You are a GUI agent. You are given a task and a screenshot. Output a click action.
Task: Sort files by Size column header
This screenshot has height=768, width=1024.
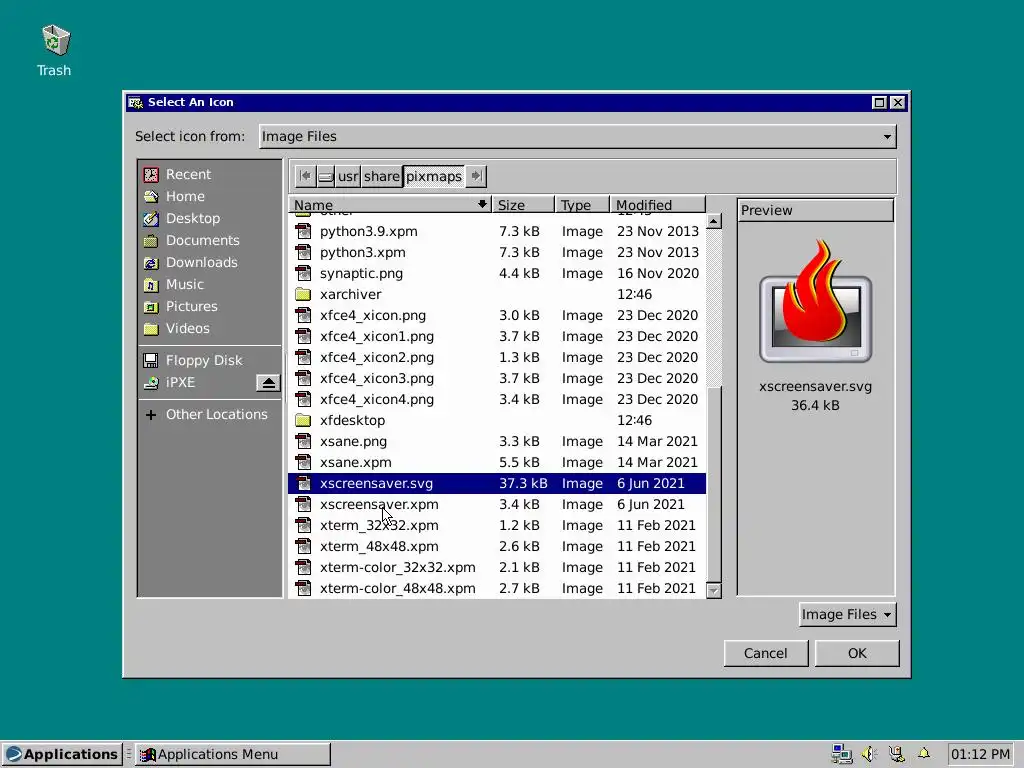523,204
